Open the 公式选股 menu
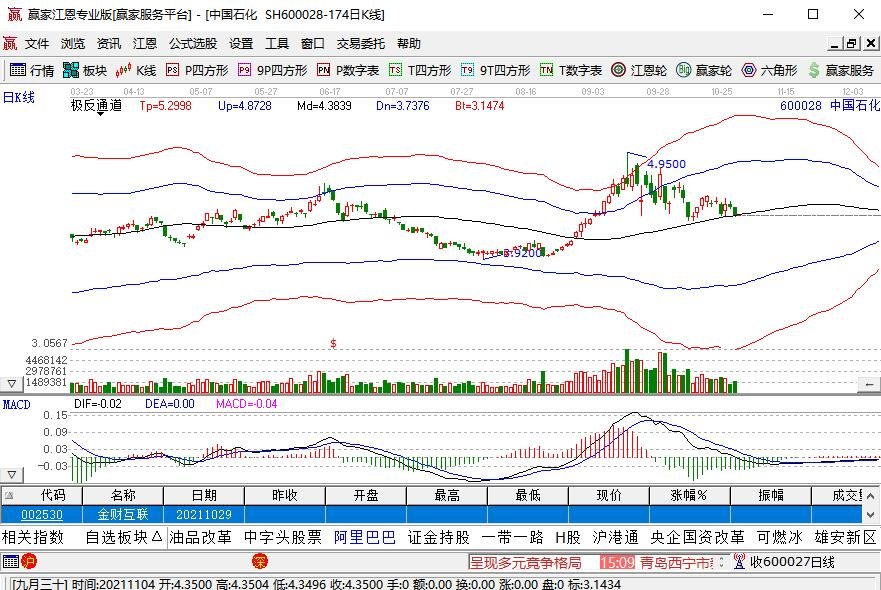 [x=193, y=43]
